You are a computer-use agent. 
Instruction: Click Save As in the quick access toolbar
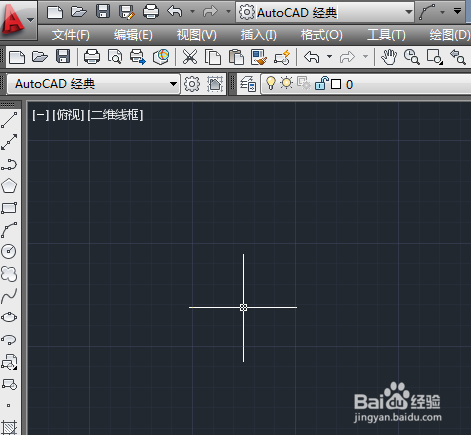pyautogui.click(x=127, y=12)
